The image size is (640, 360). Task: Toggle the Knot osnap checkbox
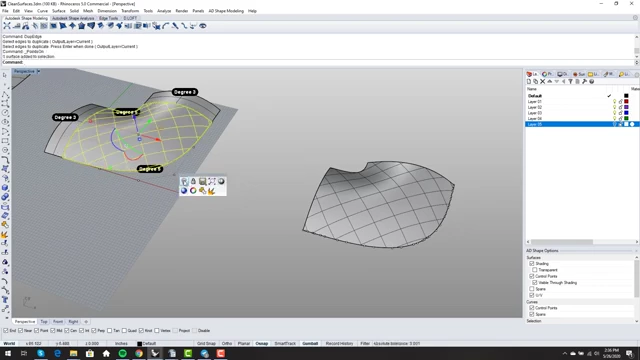pos(141,331)
